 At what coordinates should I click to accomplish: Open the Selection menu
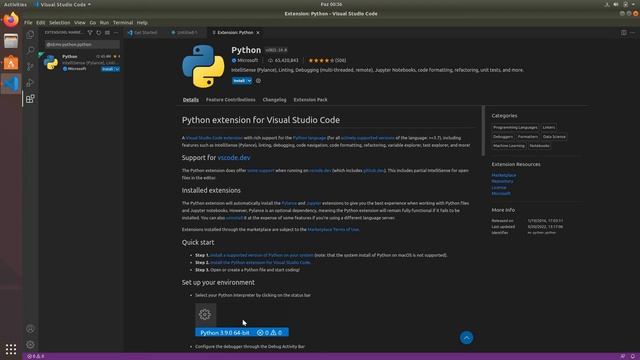60,22
